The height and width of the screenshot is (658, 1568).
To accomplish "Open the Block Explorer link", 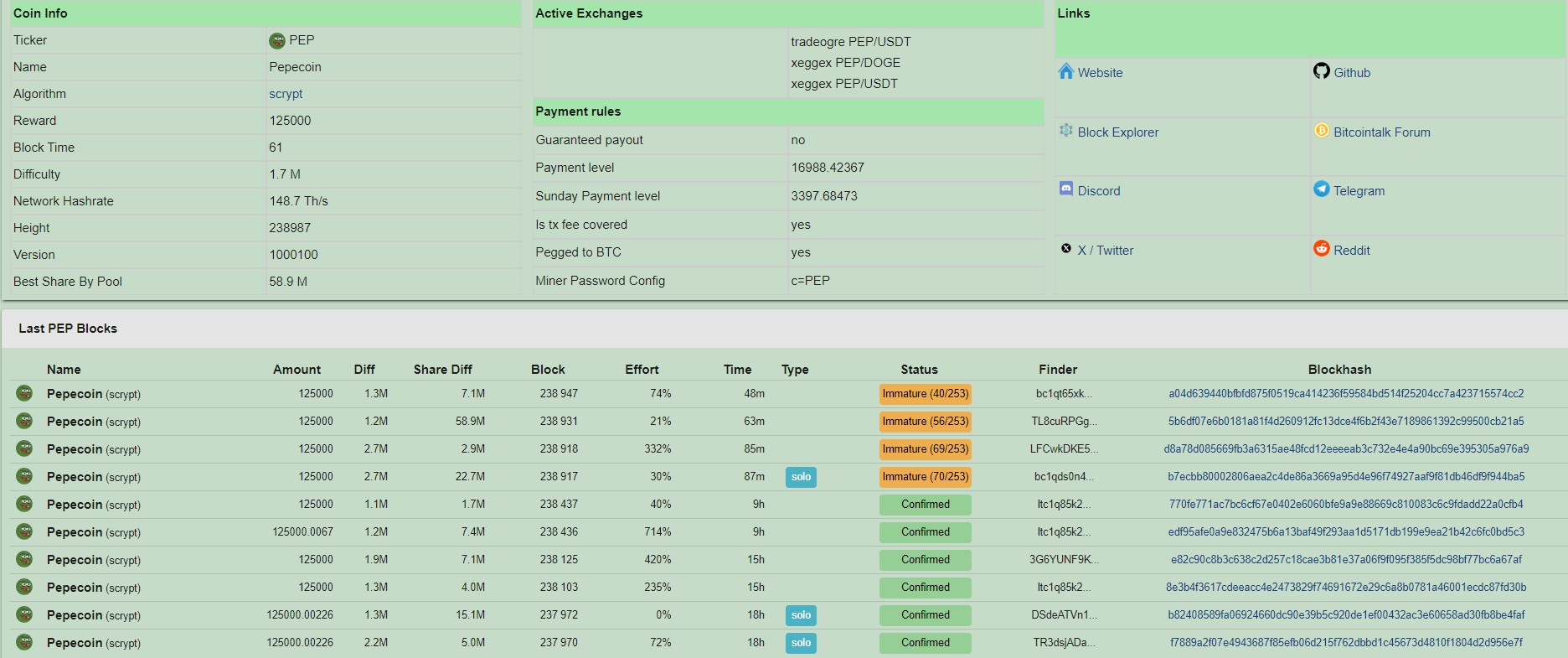I will click(x=1118, y=132).
